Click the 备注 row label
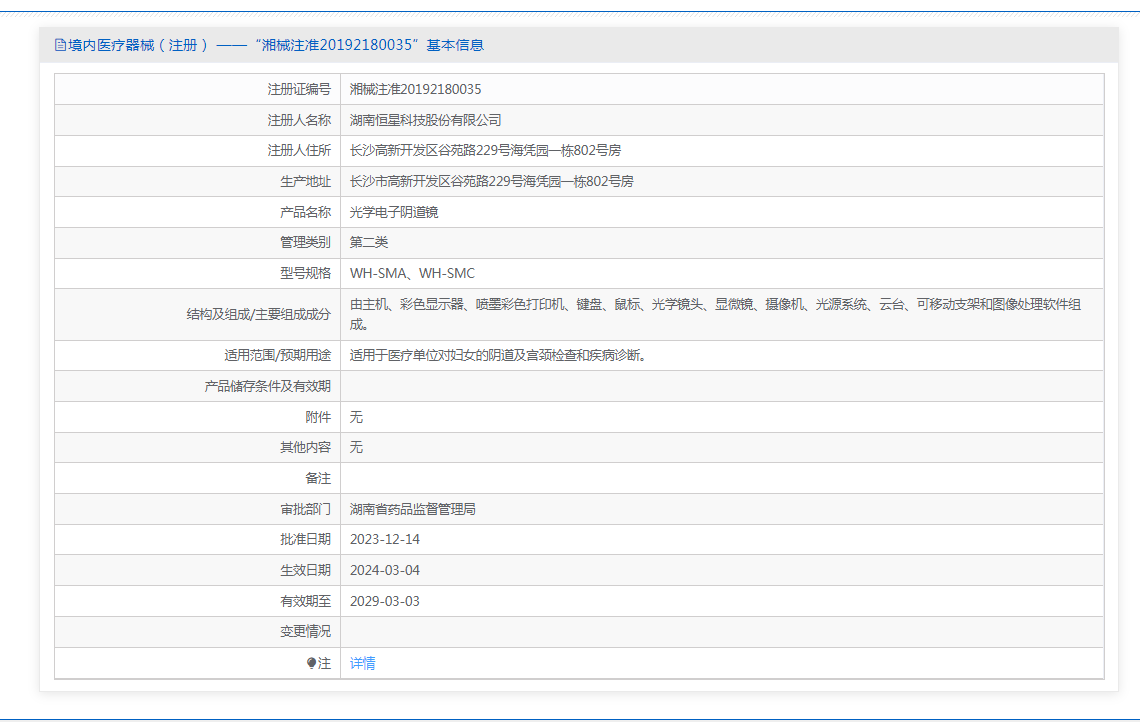Image resolution: width=1140 pixels, height=722 pixels. pyautogui.click(x=318, y=478)
